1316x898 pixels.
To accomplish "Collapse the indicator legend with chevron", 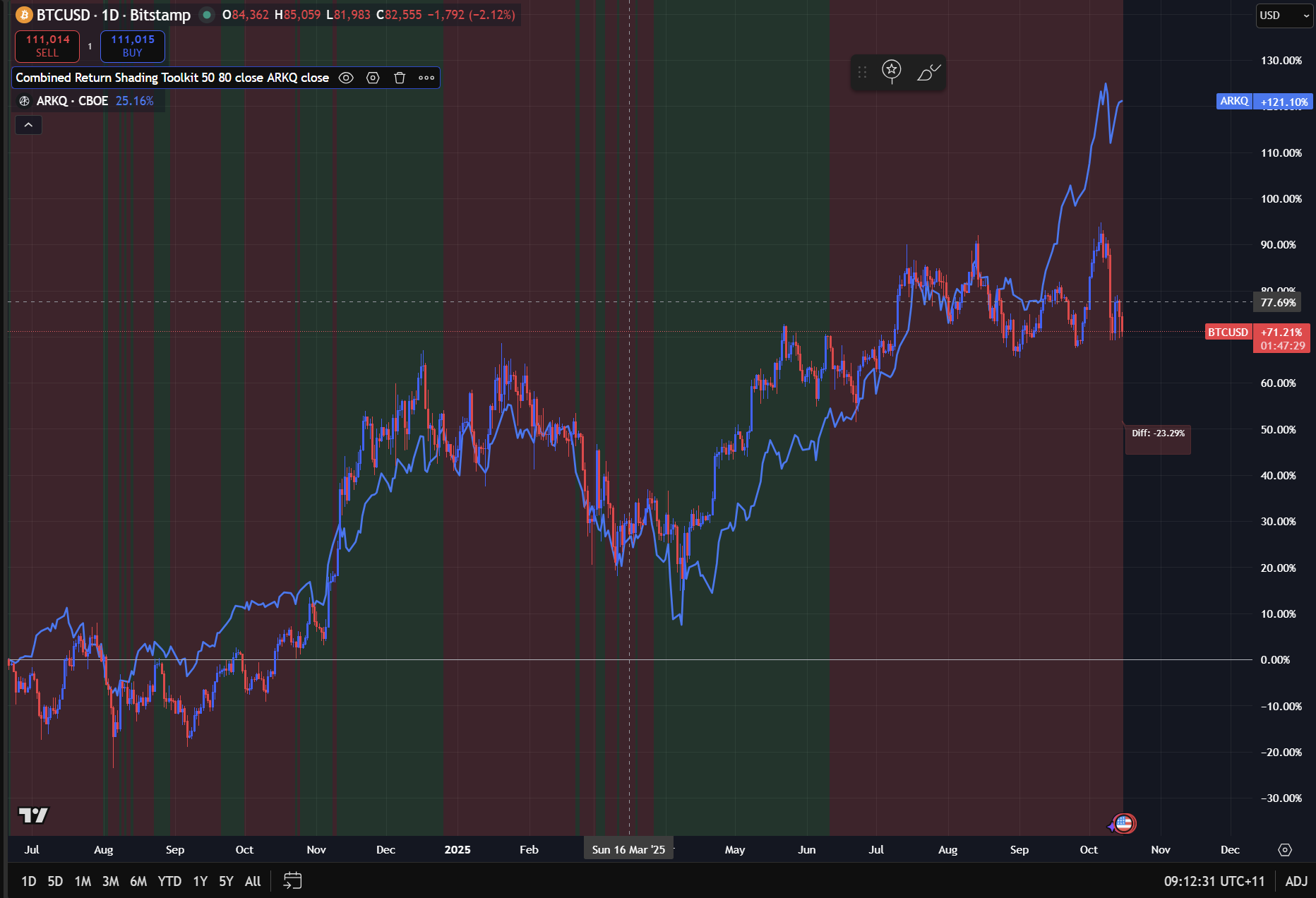I will coord(28,125).
